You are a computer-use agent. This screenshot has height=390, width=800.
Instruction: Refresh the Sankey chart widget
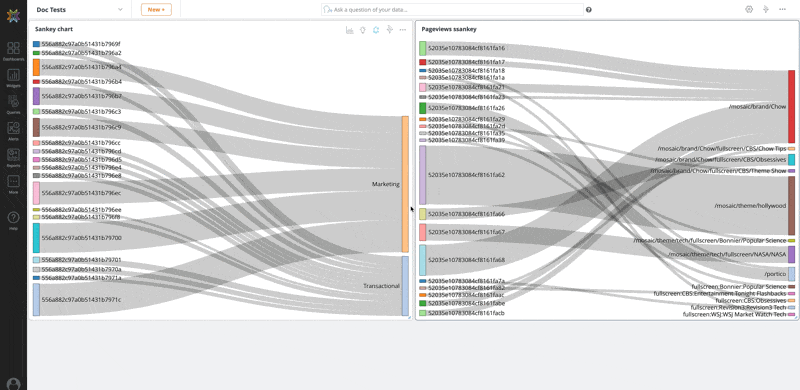tap(376, 30)
